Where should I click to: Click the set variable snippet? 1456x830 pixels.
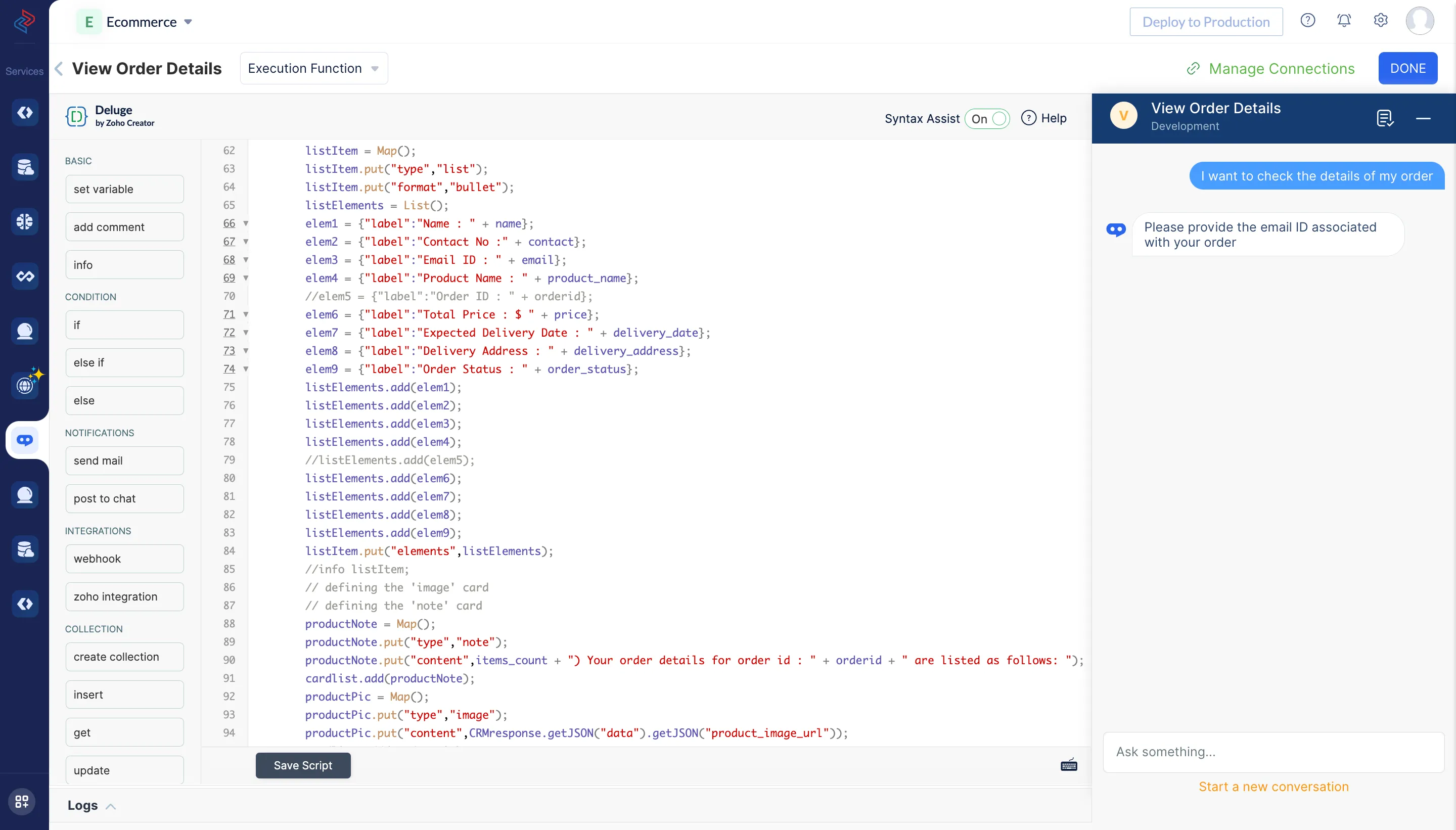(x=124, y=189)
